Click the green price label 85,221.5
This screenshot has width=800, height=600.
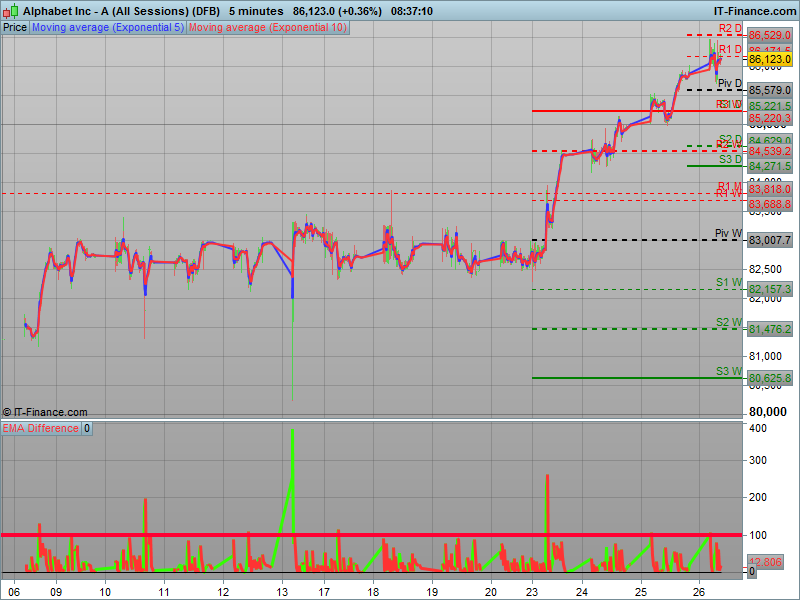coord(770,106)
